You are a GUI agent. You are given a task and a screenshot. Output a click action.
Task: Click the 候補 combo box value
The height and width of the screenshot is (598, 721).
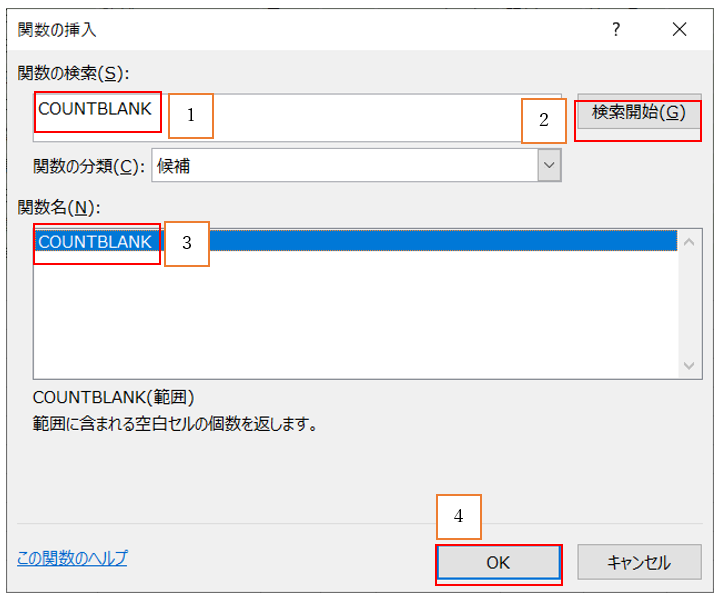pos(340,166)
